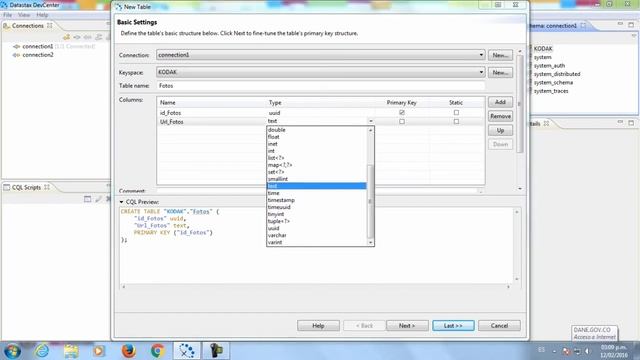Select connection1 in the Connections panel
This screenshot has width=640, height=360.
pos(38,47)
